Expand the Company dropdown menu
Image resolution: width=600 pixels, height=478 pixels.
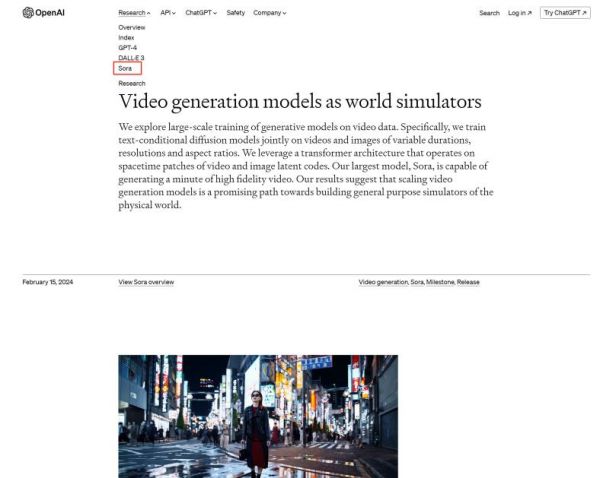[269, 13]
